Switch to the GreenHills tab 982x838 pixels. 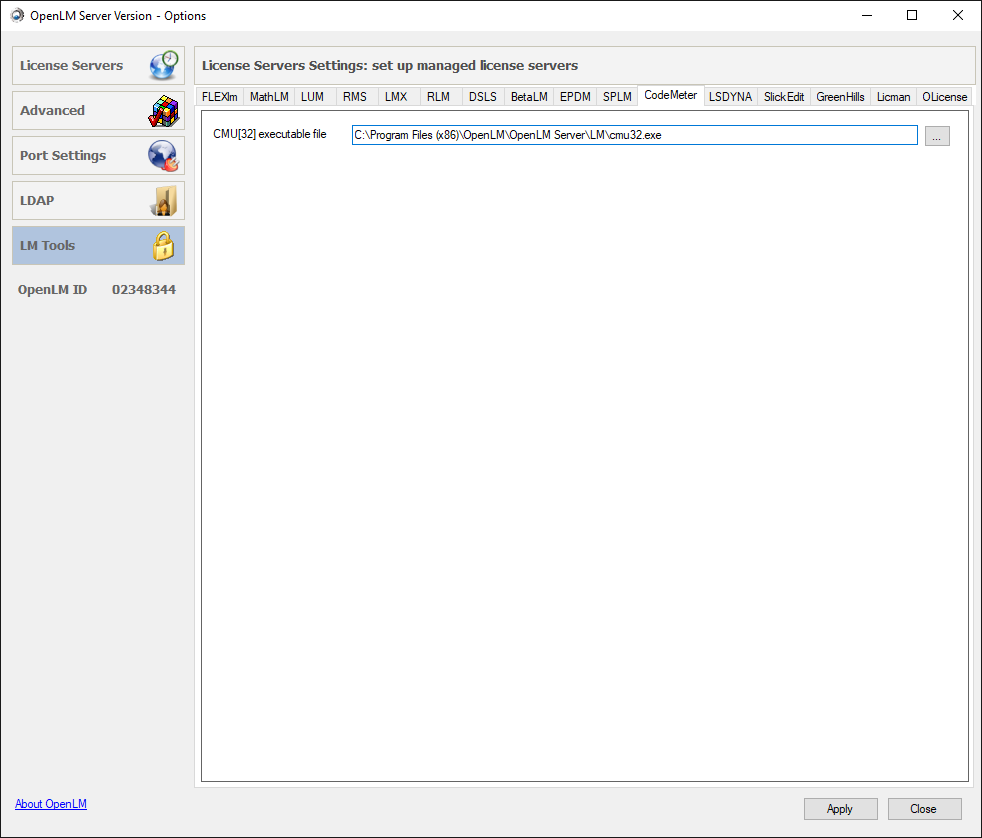coord(840,97)
